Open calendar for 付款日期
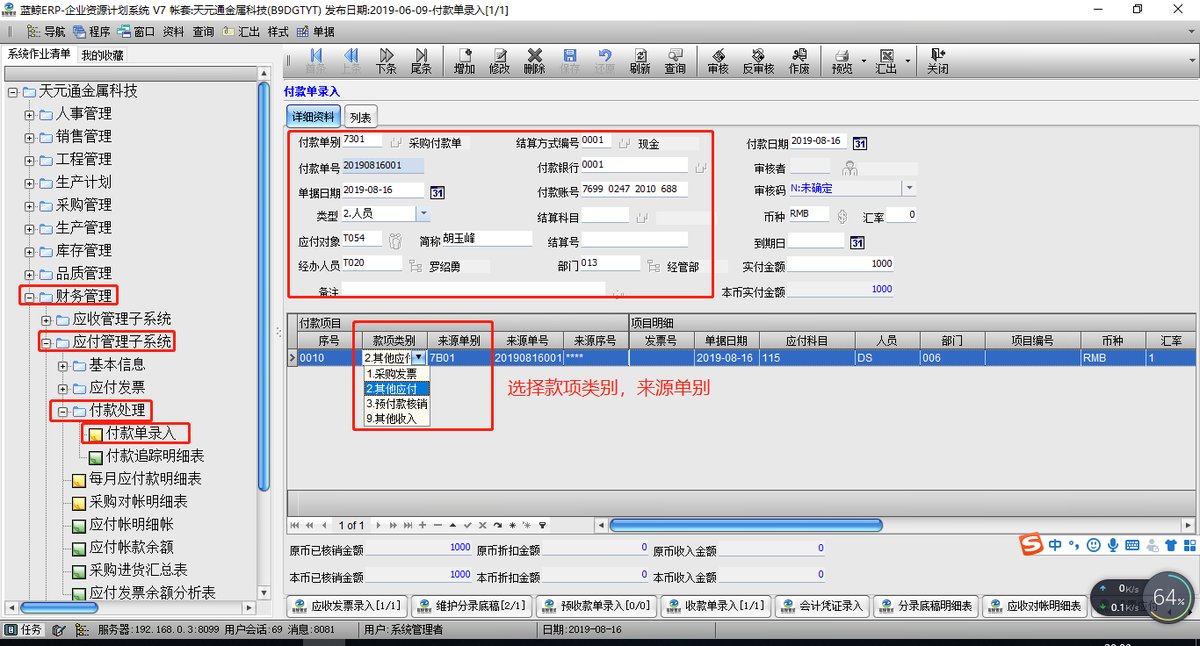 point(859,143)
